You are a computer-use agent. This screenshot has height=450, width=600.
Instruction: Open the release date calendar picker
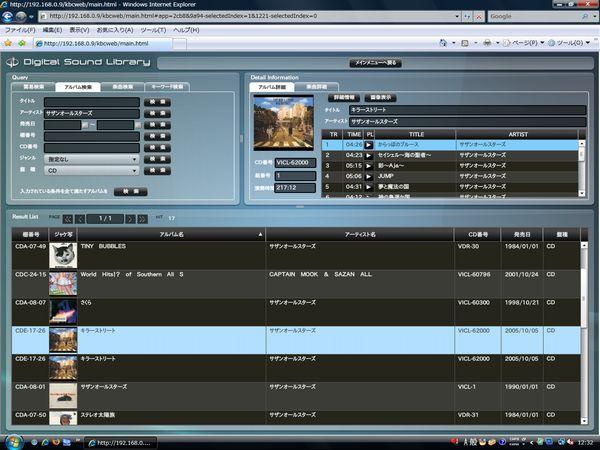pyautogui.click(x=86, y=124)
